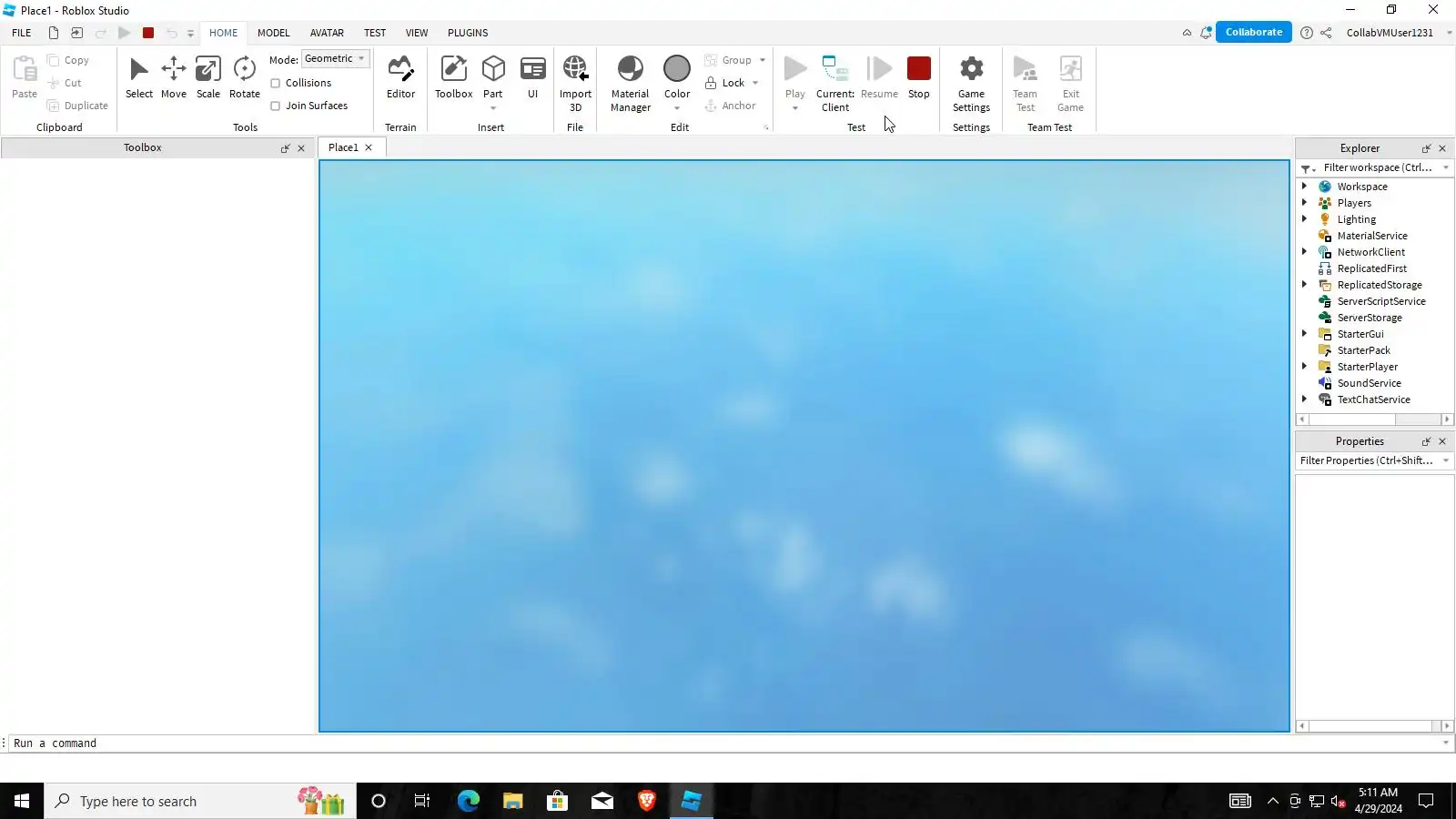Close the Place1 document tab

[369, 147]
